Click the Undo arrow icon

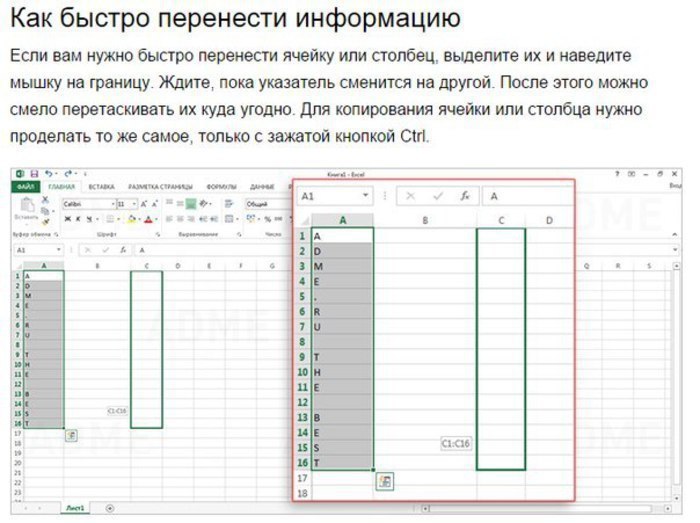coord(47,174)
